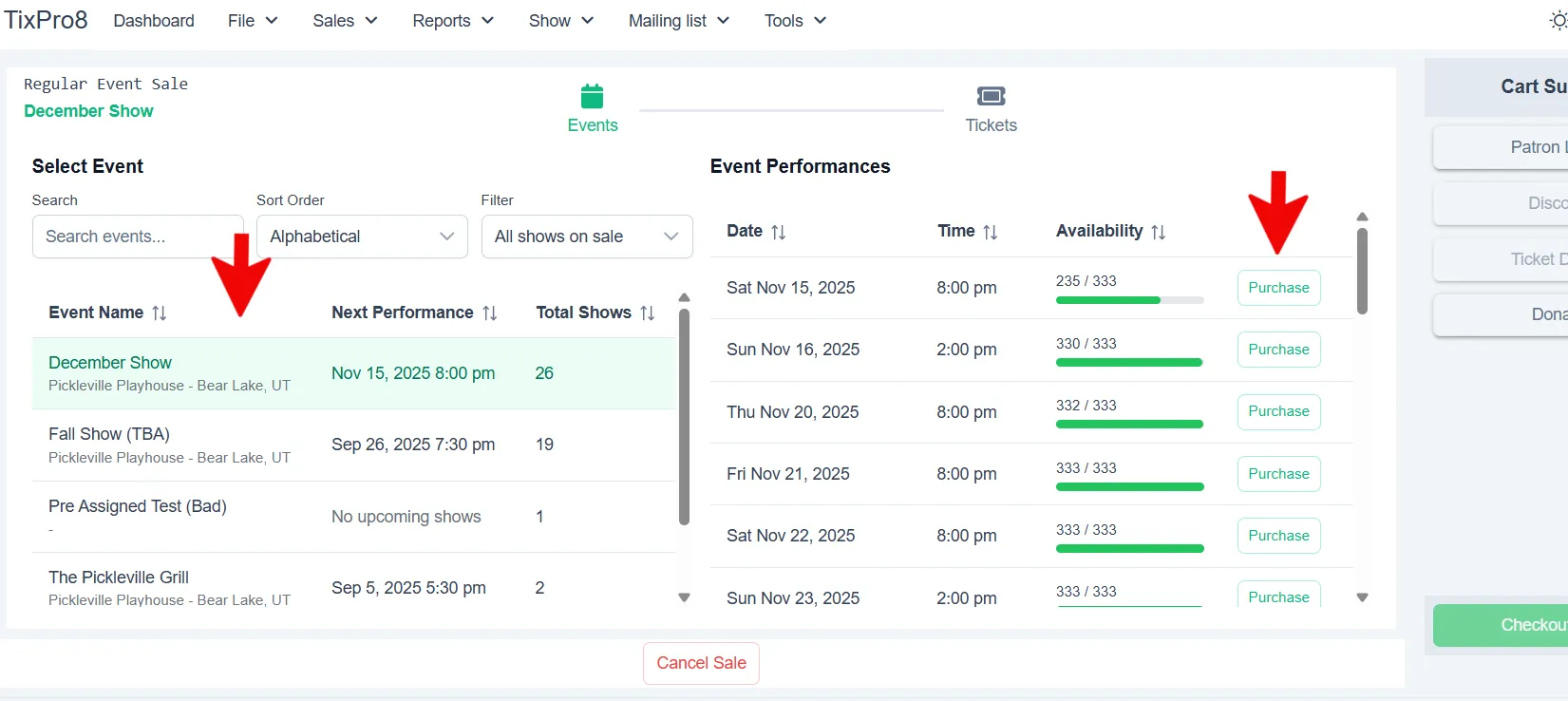
Task: Click the Tickets step icon
Action: click(x=991, y=96)
